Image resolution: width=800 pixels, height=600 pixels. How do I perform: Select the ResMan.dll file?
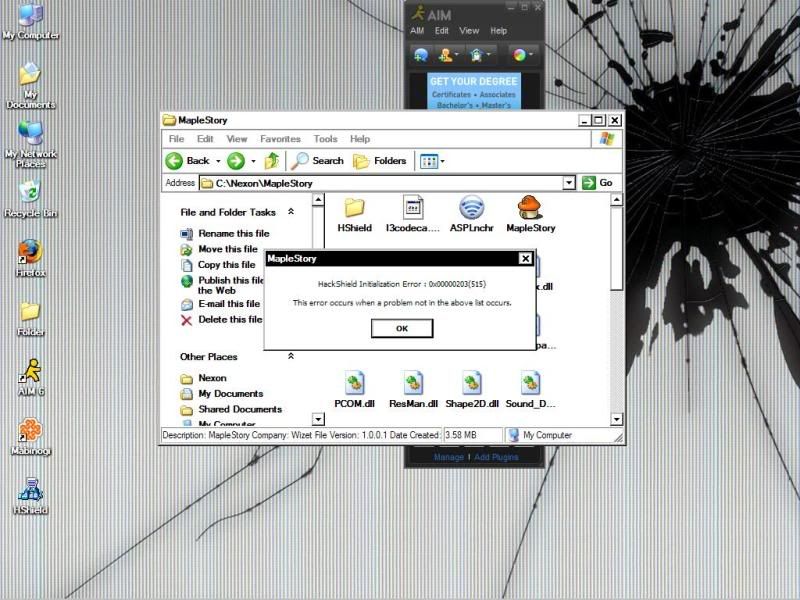413,390
